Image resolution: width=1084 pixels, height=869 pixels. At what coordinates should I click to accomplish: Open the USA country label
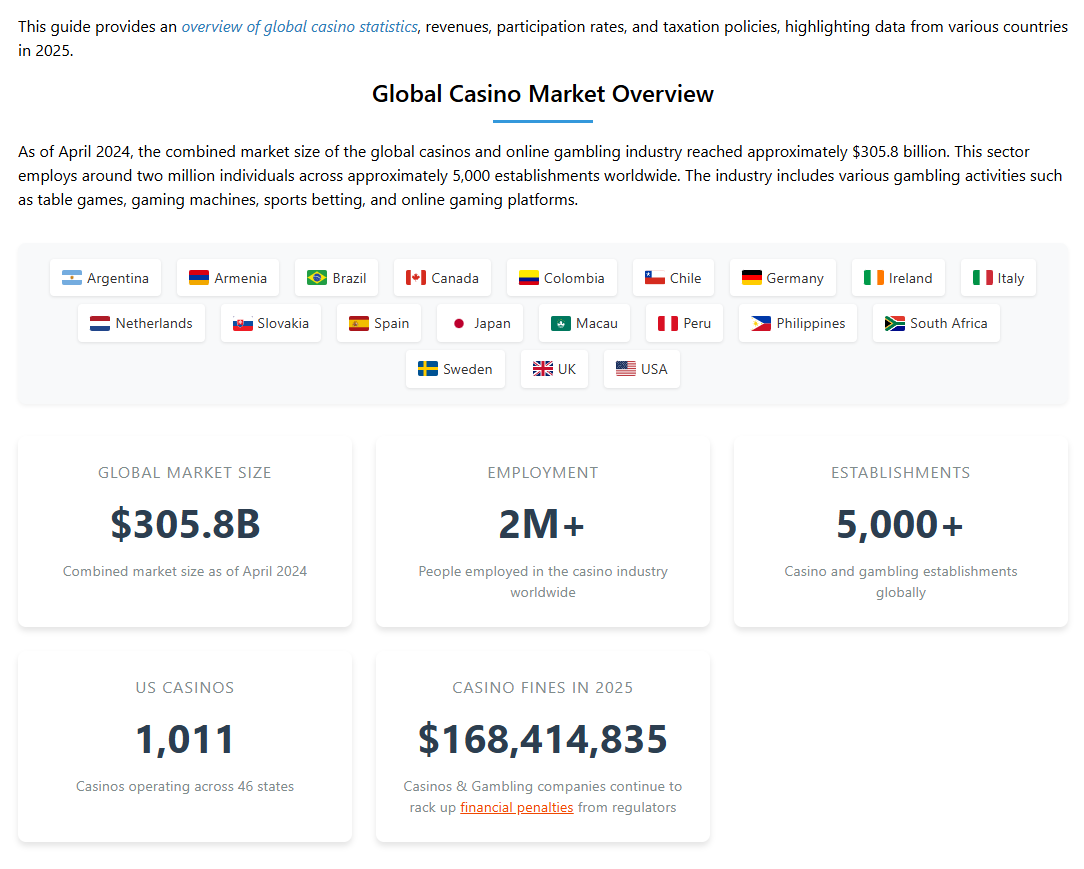pos(654,369)
